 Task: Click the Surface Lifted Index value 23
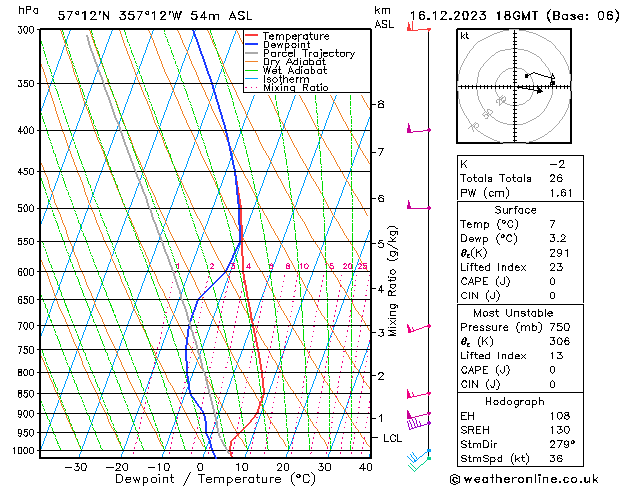point(556,267)
